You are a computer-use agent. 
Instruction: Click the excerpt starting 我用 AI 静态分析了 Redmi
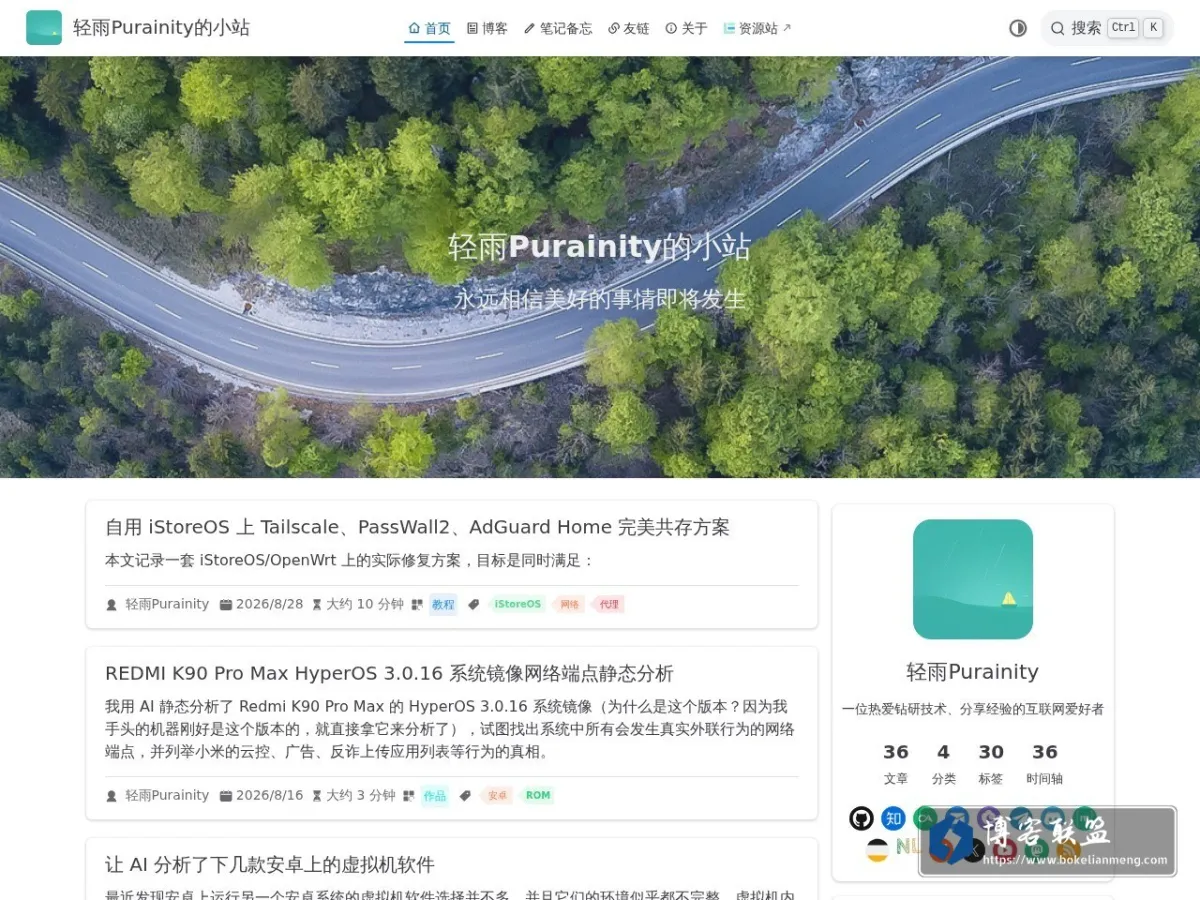click(450, 729)
